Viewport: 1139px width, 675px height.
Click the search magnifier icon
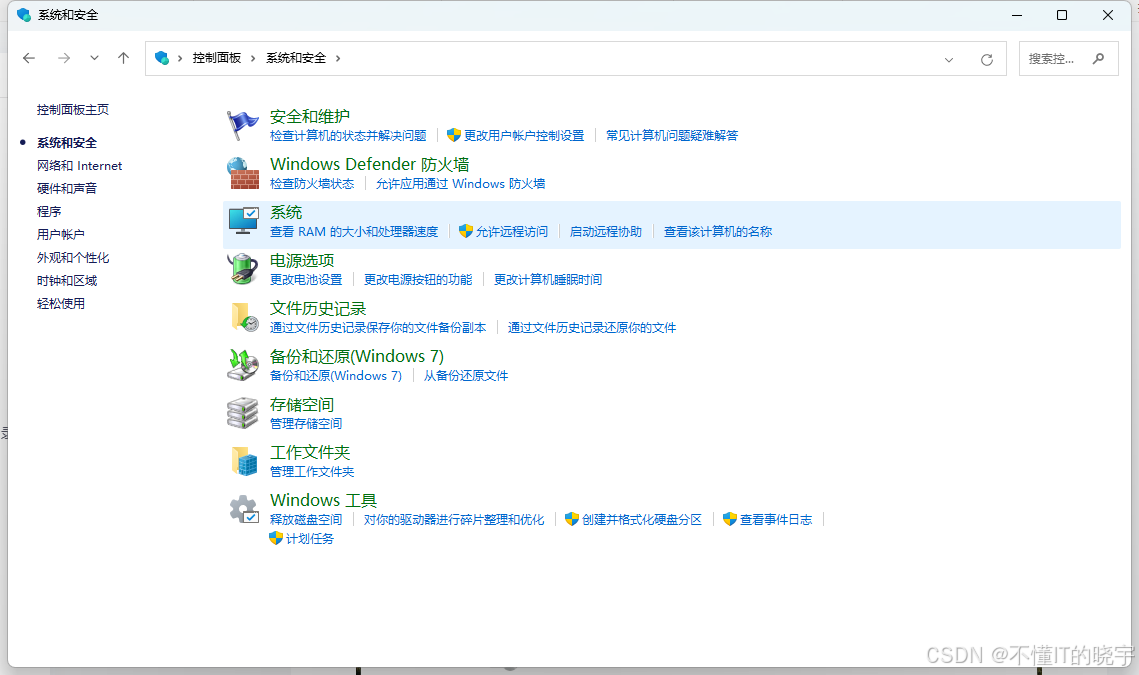[1098, 58]
